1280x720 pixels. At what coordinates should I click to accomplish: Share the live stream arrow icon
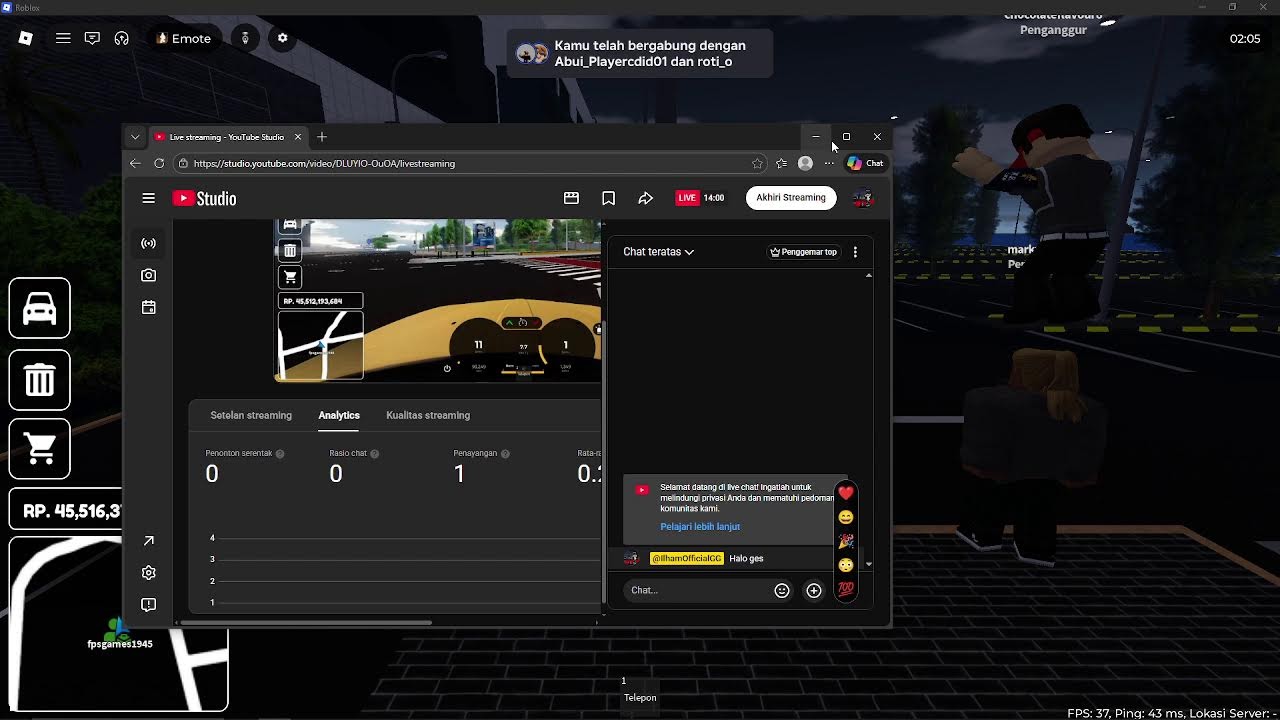coord(645,198)
